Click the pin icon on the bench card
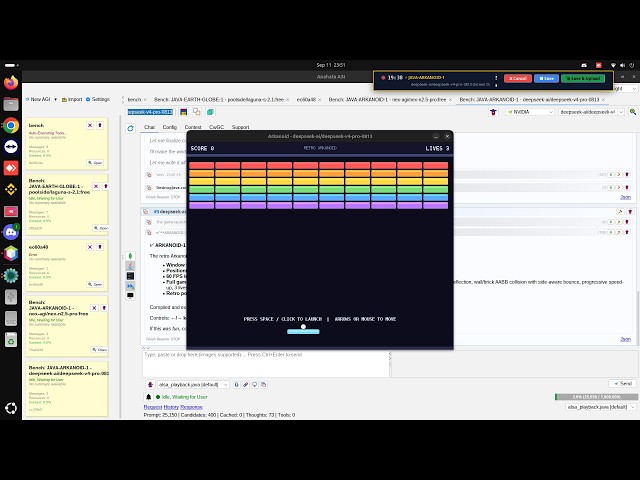 coord(100,125)
